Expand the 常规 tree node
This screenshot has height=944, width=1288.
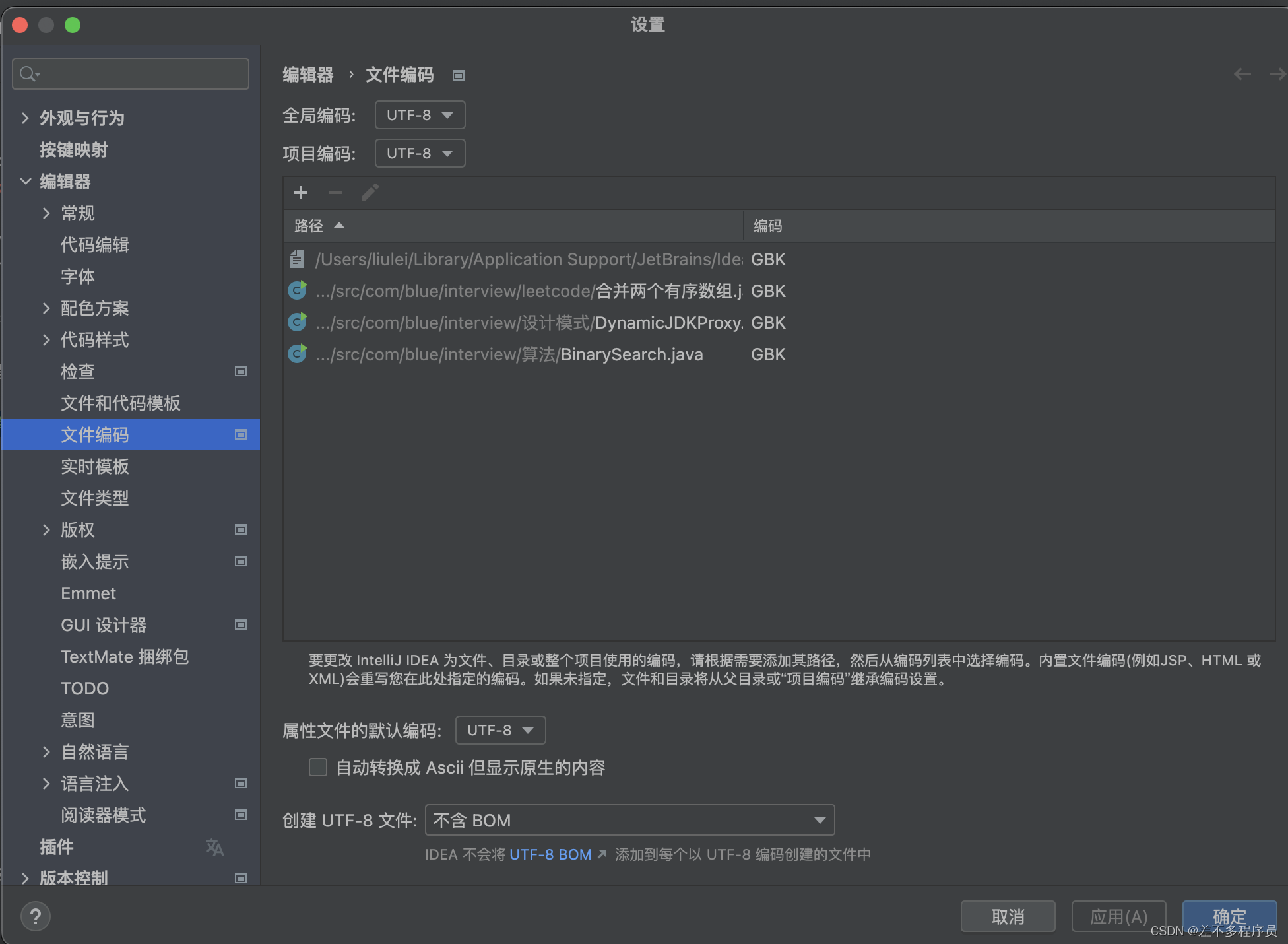click(46, 213)
